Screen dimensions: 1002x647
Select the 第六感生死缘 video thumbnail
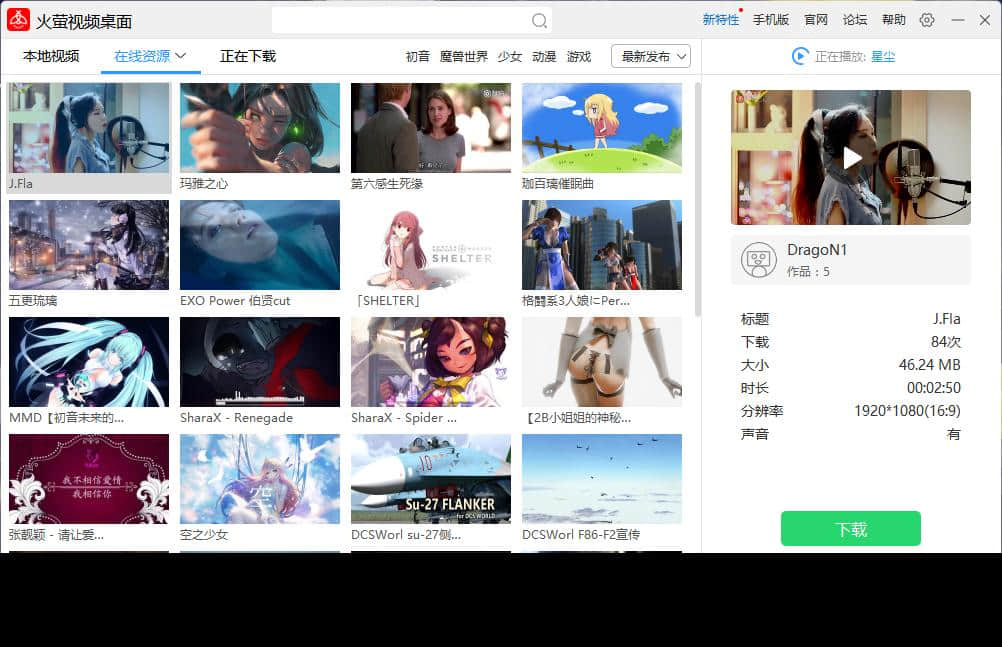431,127
